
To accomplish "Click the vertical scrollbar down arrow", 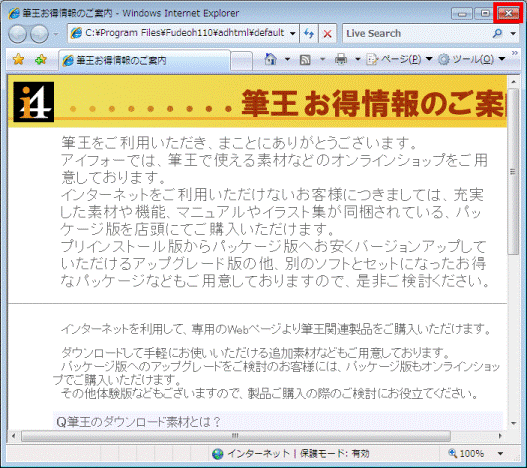I will pos(513,423).
